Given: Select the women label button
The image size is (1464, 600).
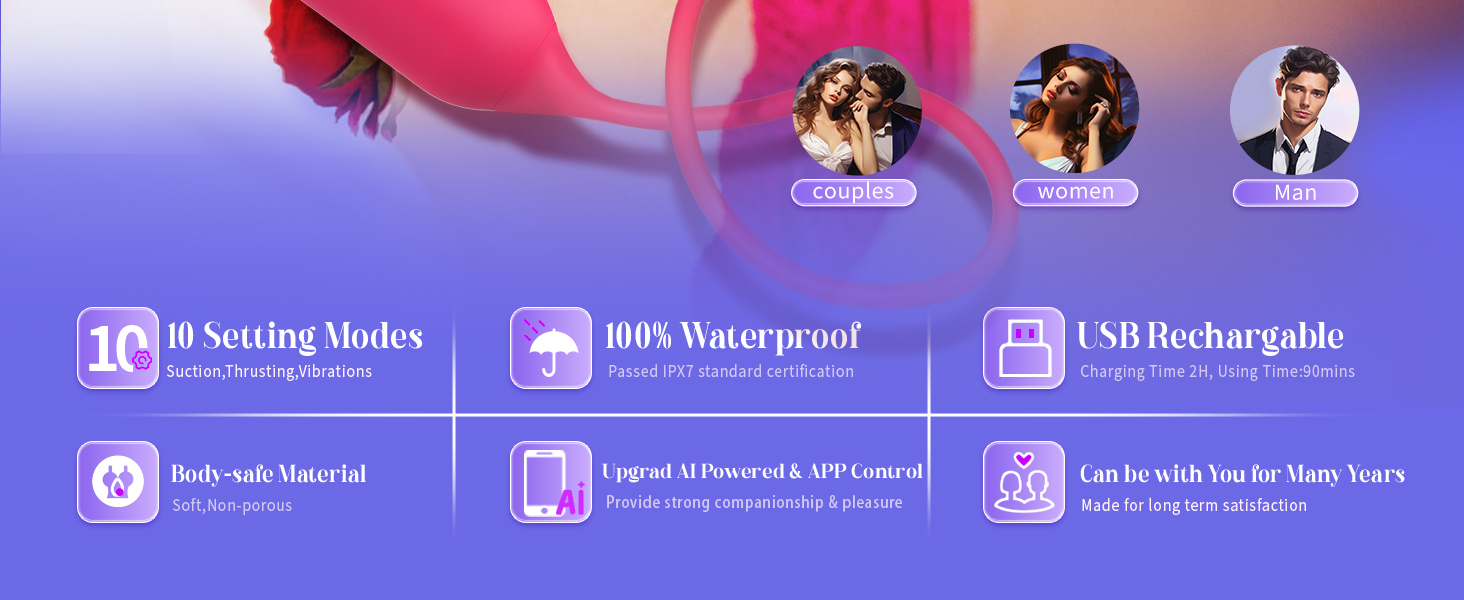Looking at the screenshot, I should [1076, 193].
